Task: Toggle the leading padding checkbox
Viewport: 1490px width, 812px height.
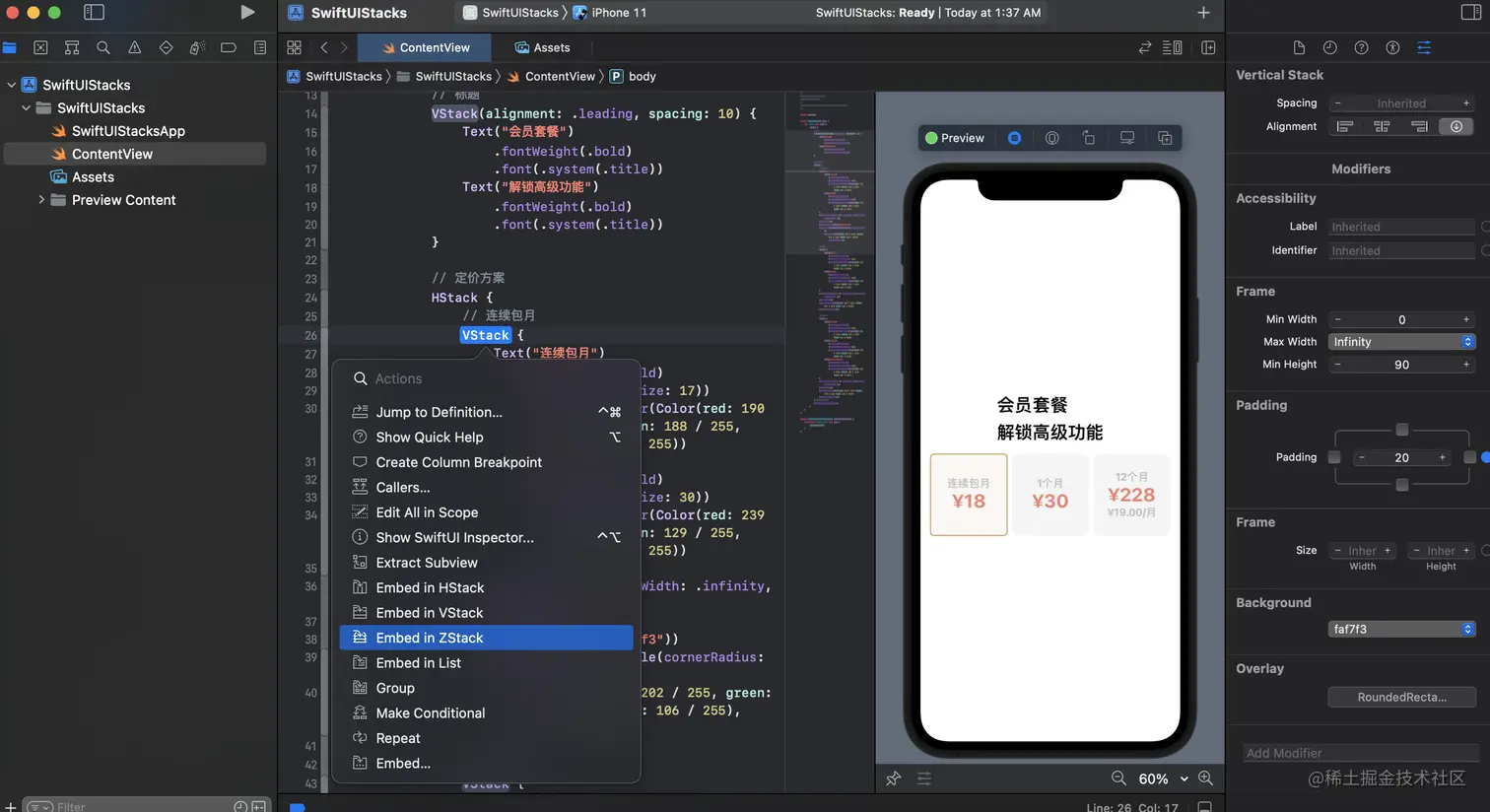Action: pos(1334,457)
